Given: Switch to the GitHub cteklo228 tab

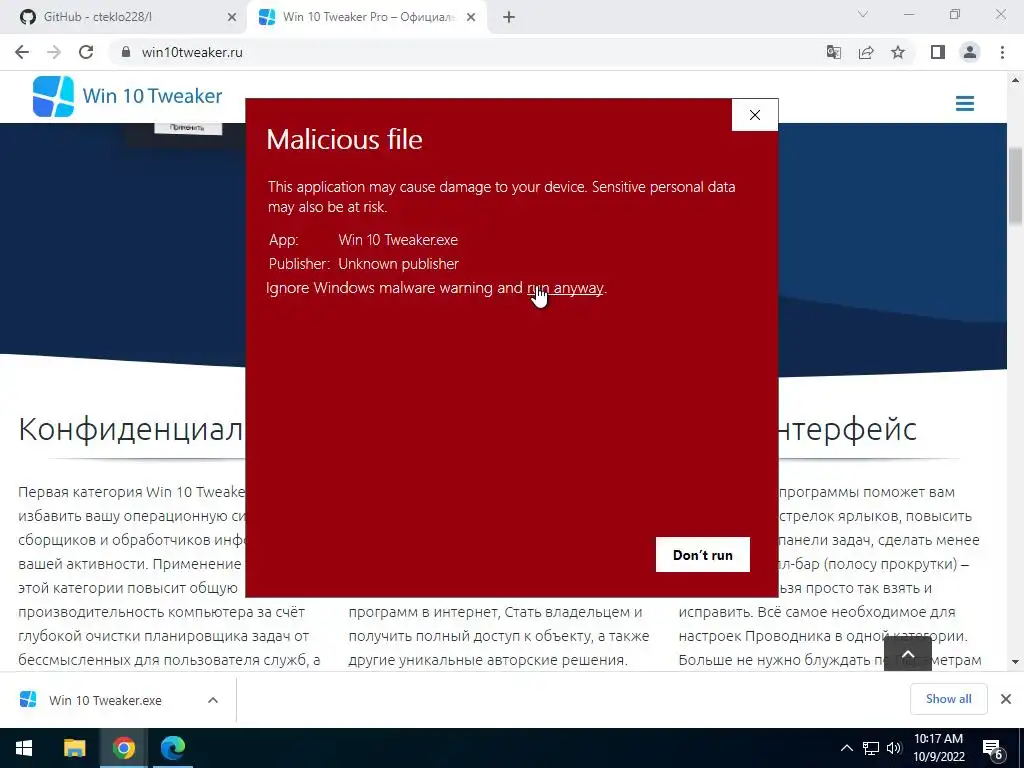Looking at the screenshot, I should tap(124, 17).
